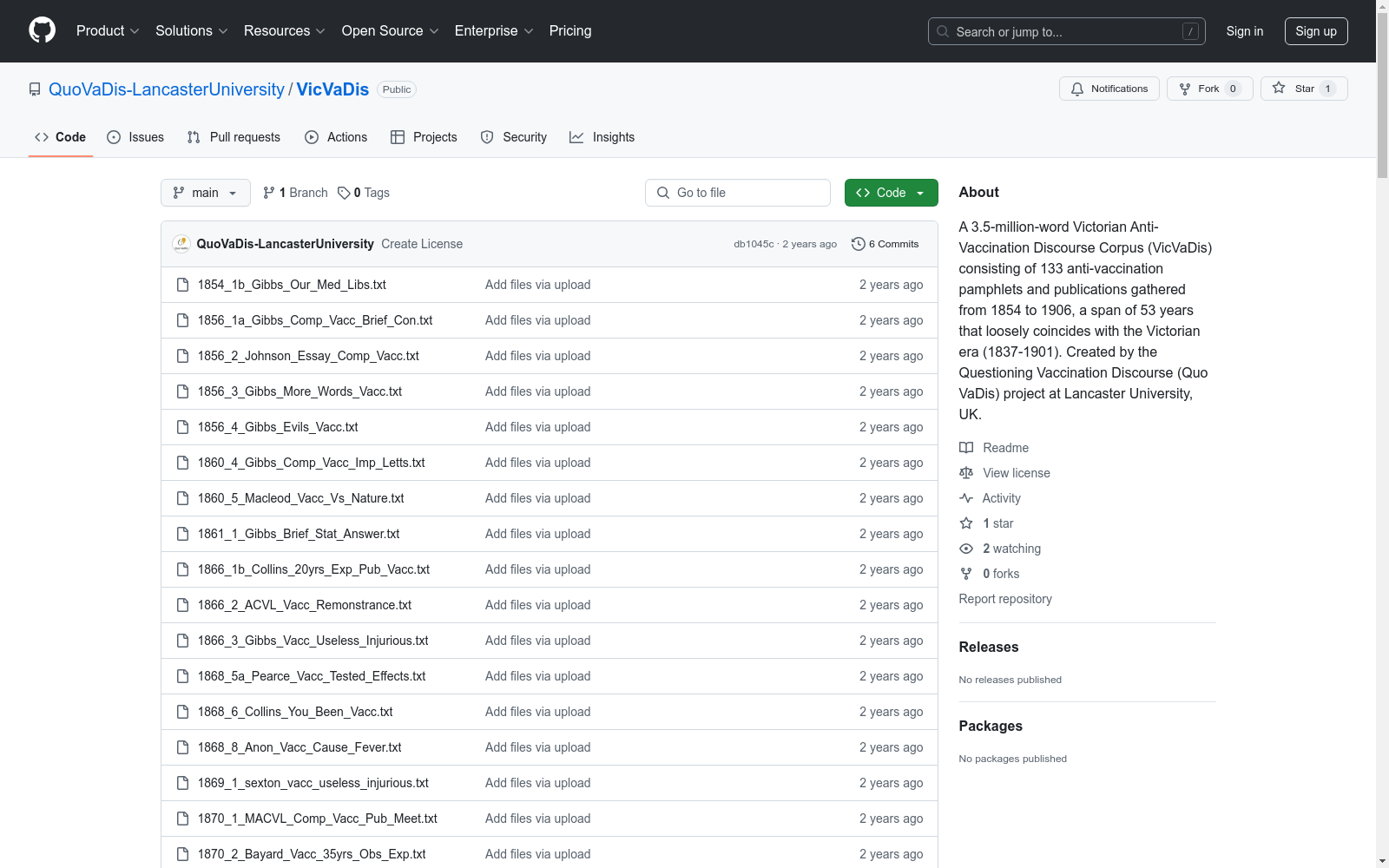The image size is (1389, 868).
Task: Expand the Enterprise menu
Action: coord(494,31)
